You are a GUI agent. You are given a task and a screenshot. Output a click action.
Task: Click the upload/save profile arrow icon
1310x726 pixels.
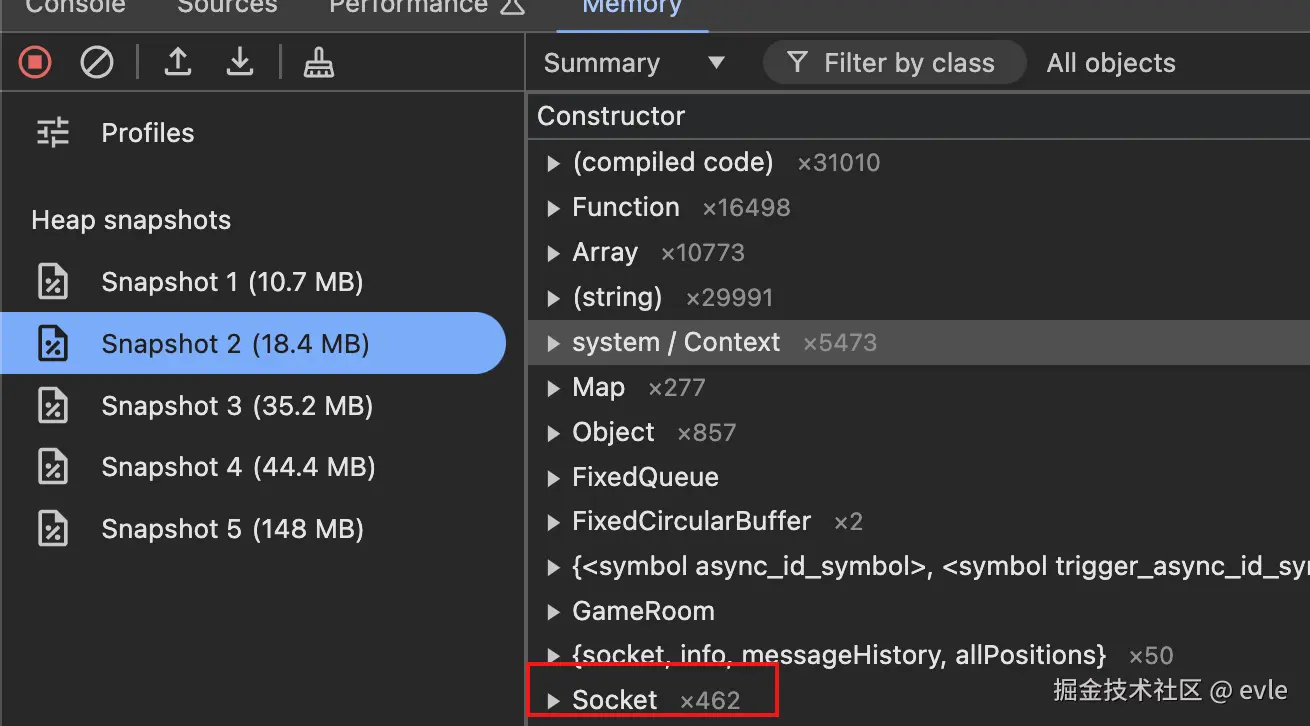coord(178,63)
